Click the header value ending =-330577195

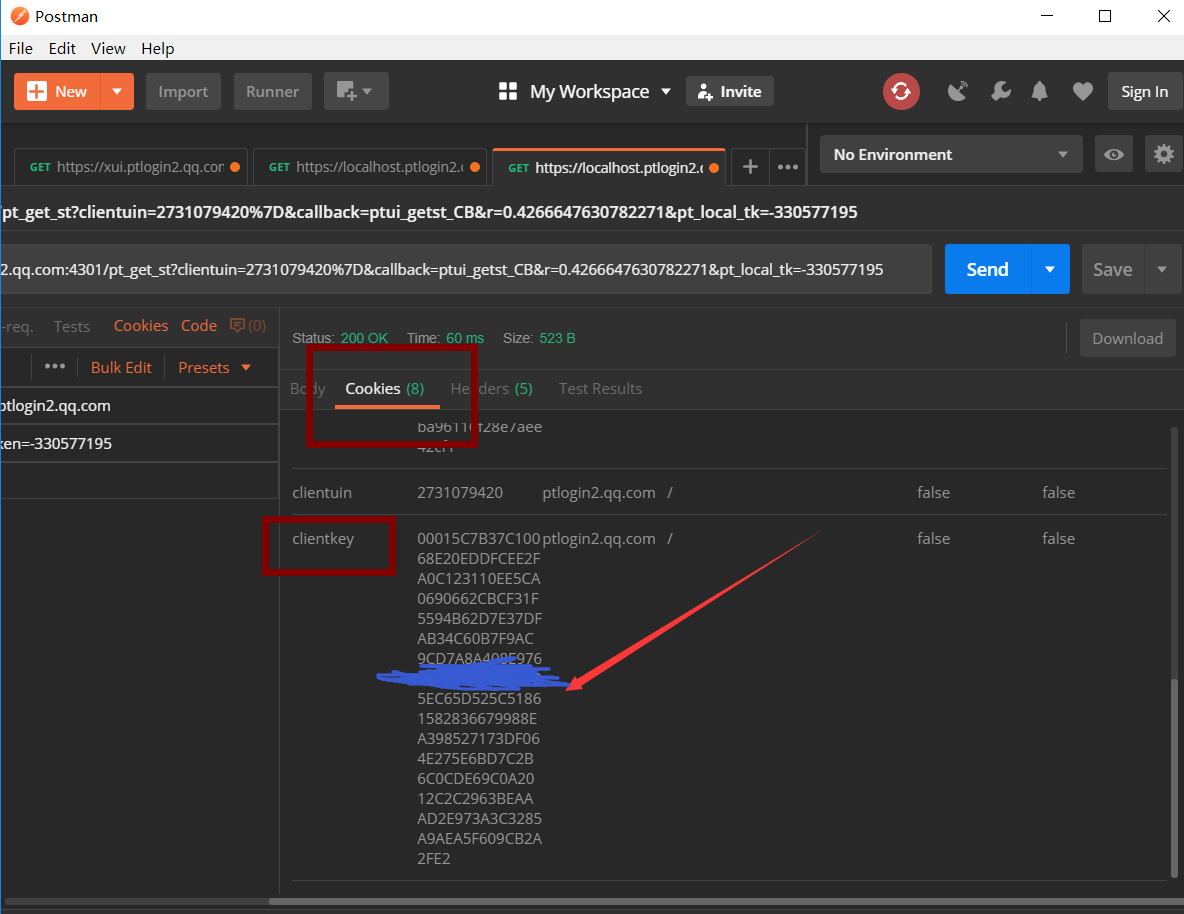(139, 443)
